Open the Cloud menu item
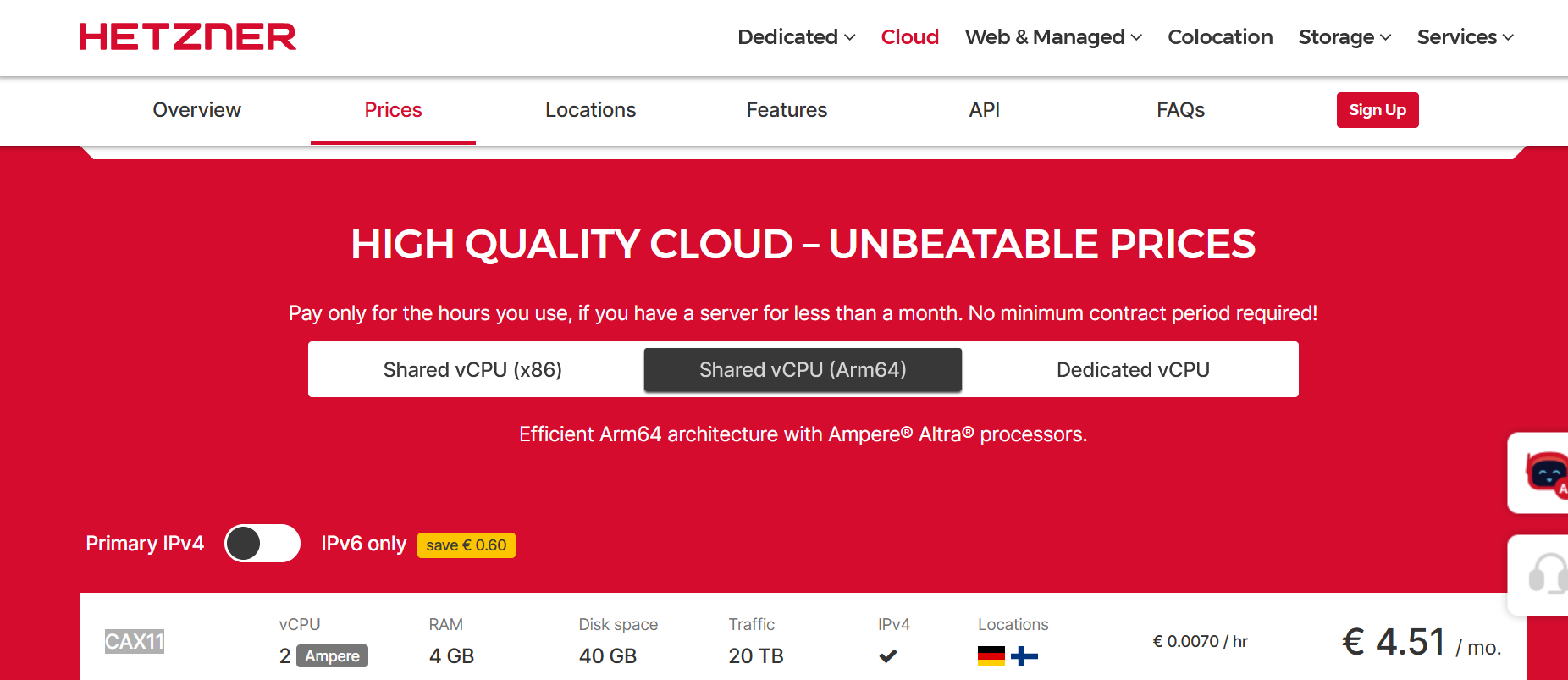Image resolution: width=1568 pixels, height=680 pixels. tap(909, 37)
